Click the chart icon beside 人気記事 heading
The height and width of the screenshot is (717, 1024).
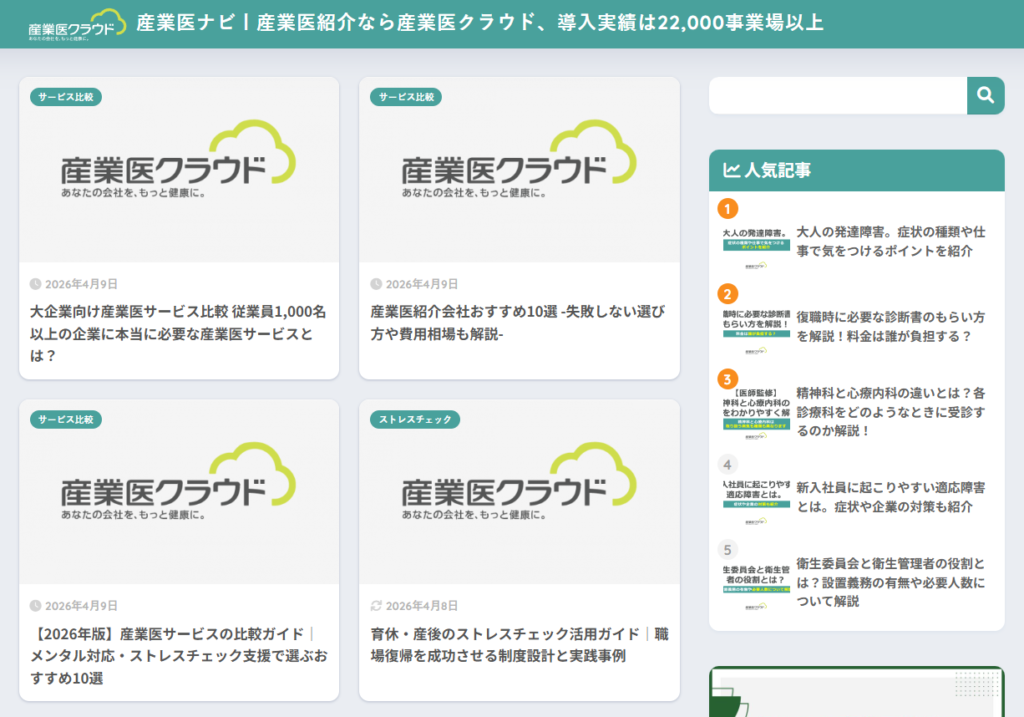click(x=731, y=170)
